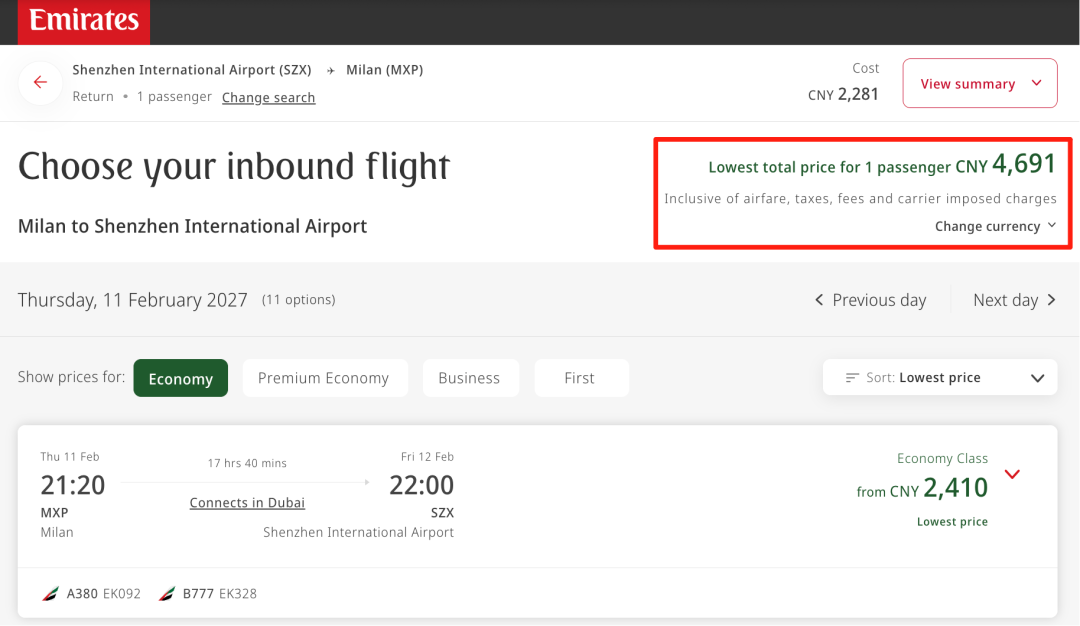Click the red back arrow button
Viewport: 1080px width, 626px height.
click(x=40, y=83)
